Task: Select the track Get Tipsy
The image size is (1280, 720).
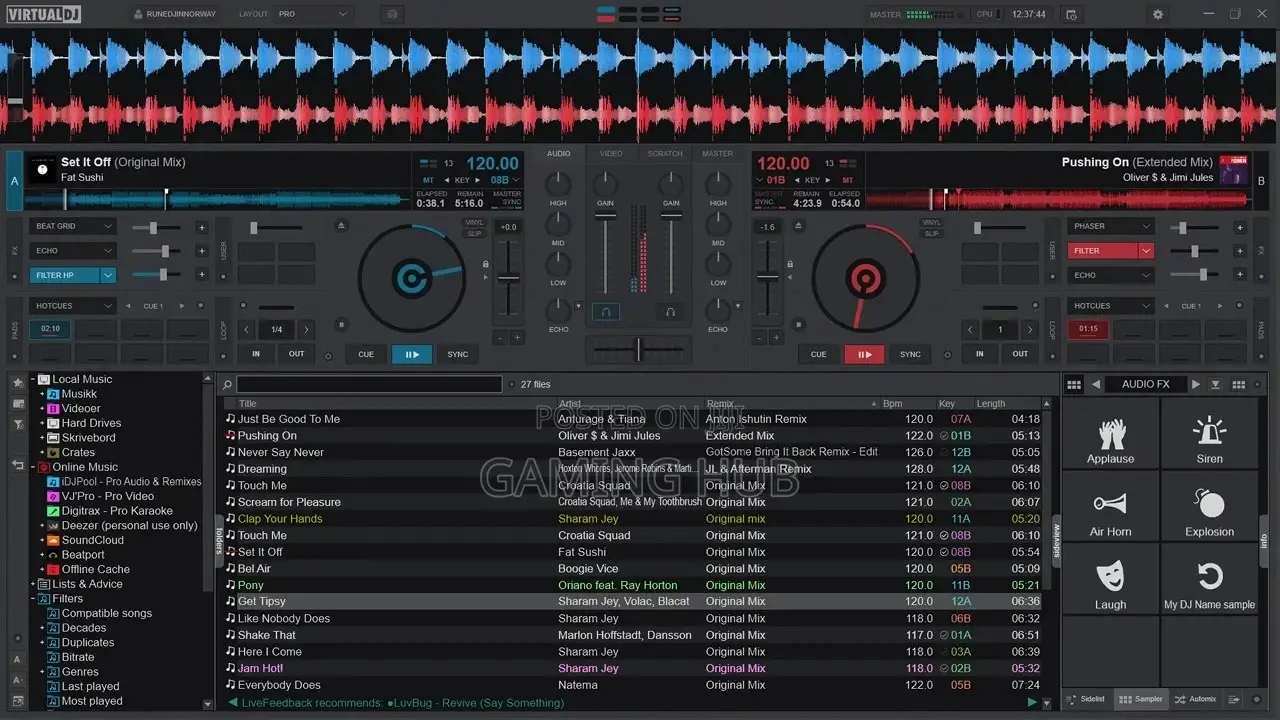Action: pyautogui.click(x=632, y=602)
